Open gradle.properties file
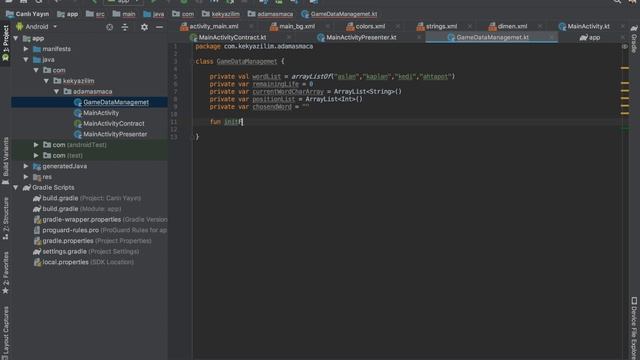The height and width of the screenshot is (360, 640). pos(93,241)
